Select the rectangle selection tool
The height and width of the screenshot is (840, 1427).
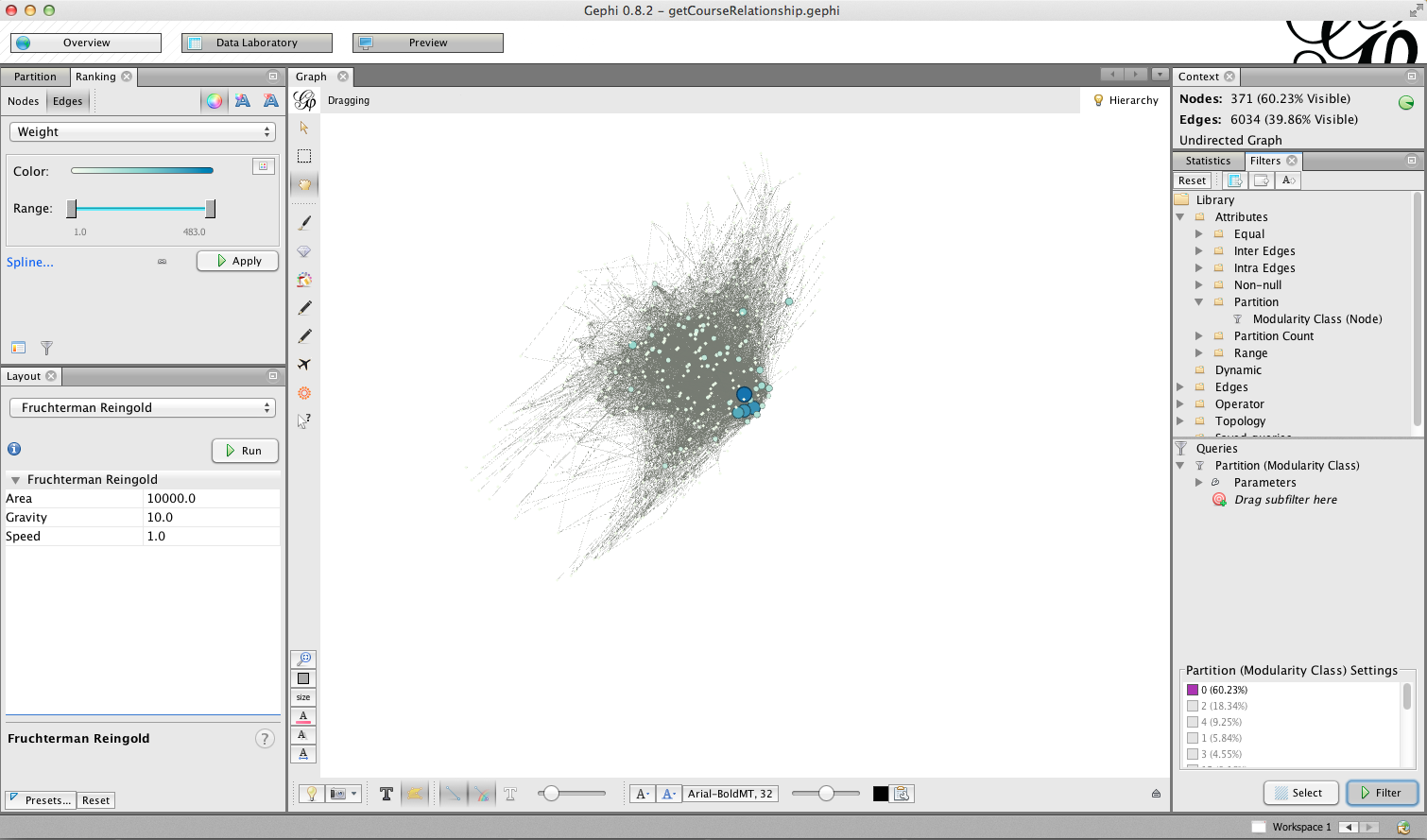tap(304, 156)
